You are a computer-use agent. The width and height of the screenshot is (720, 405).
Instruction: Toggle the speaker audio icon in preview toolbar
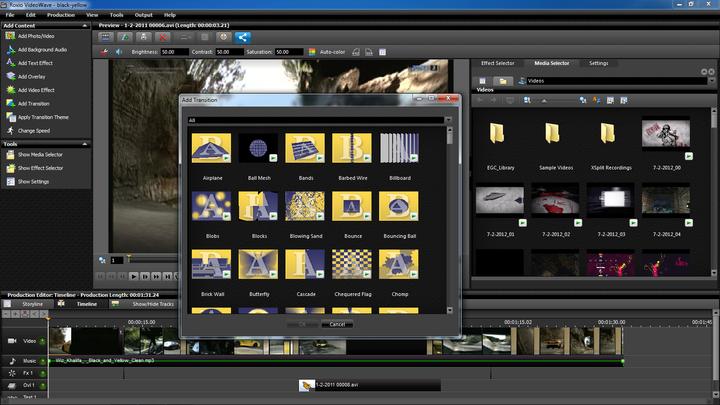coord(119,52)
